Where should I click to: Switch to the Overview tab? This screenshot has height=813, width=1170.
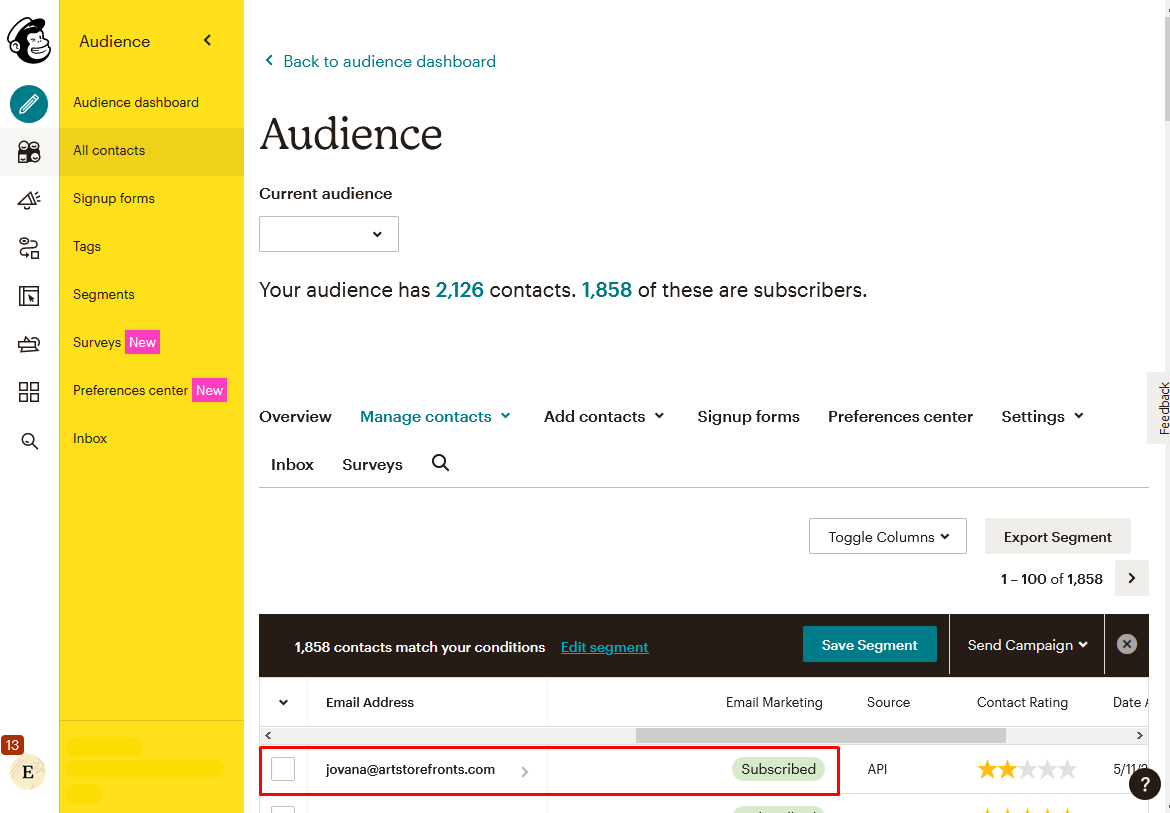coord(295,416)
